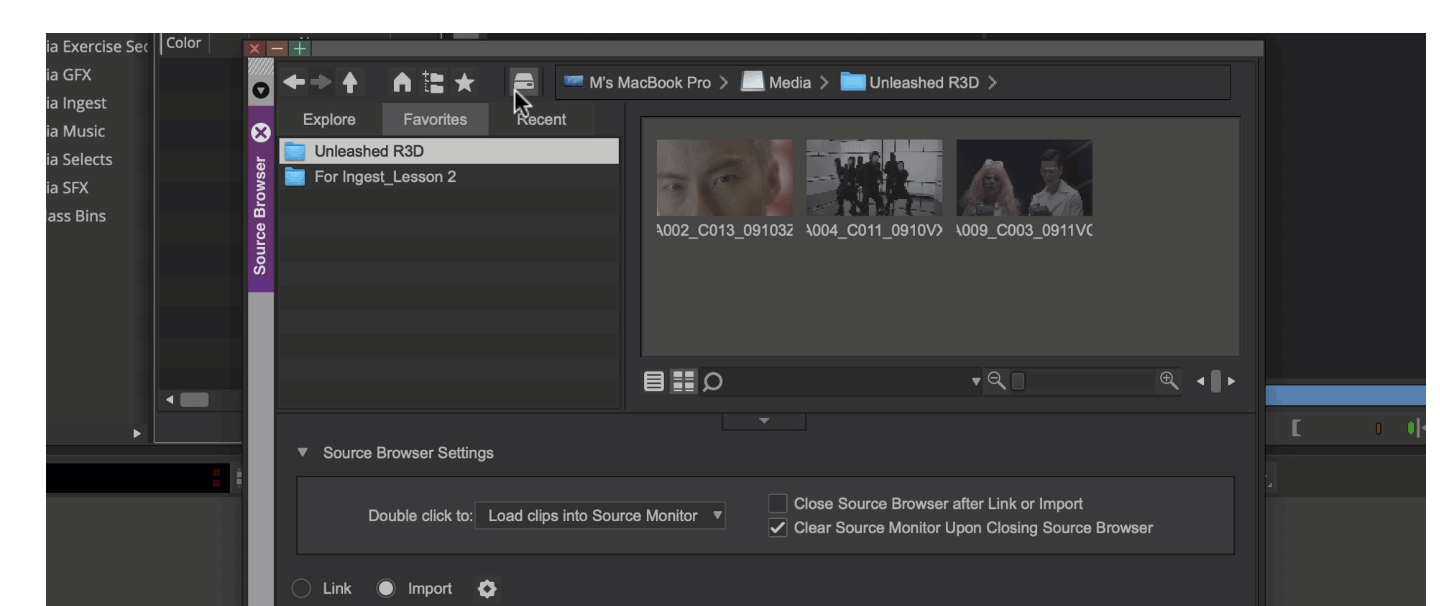
Task: Expand the chevron after Unleashed R3D in the path
Action: pyautogui.click(x=992, y=83)
